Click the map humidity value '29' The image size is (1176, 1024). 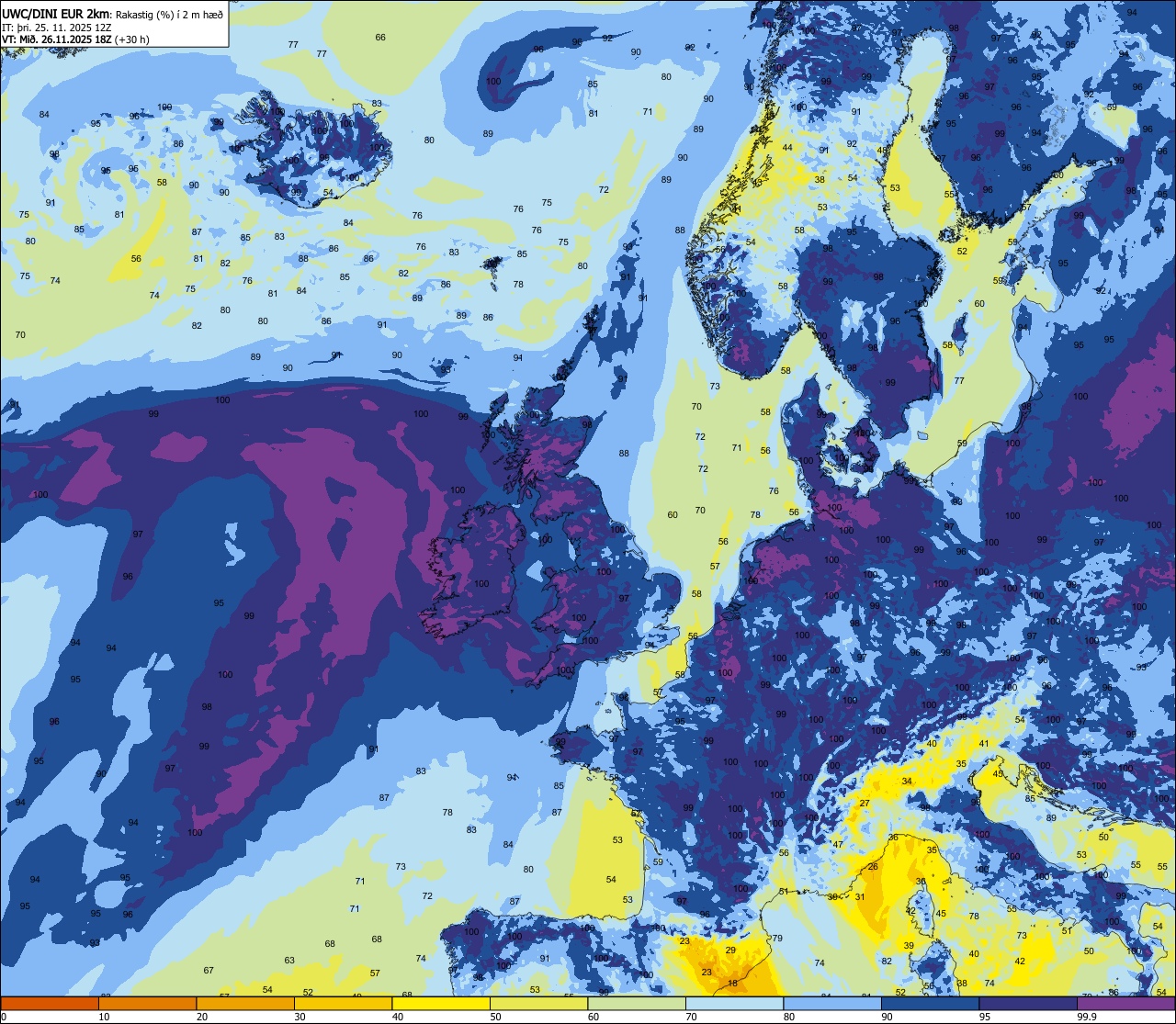point(730,951)
